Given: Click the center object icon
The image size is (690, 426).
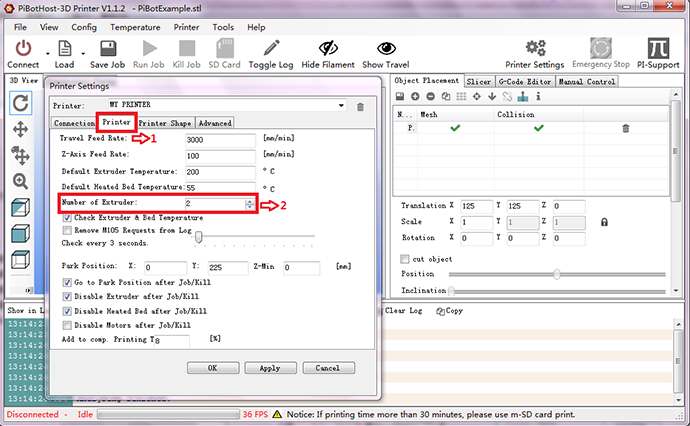Looking at the screenshot, I should (477, 96).
